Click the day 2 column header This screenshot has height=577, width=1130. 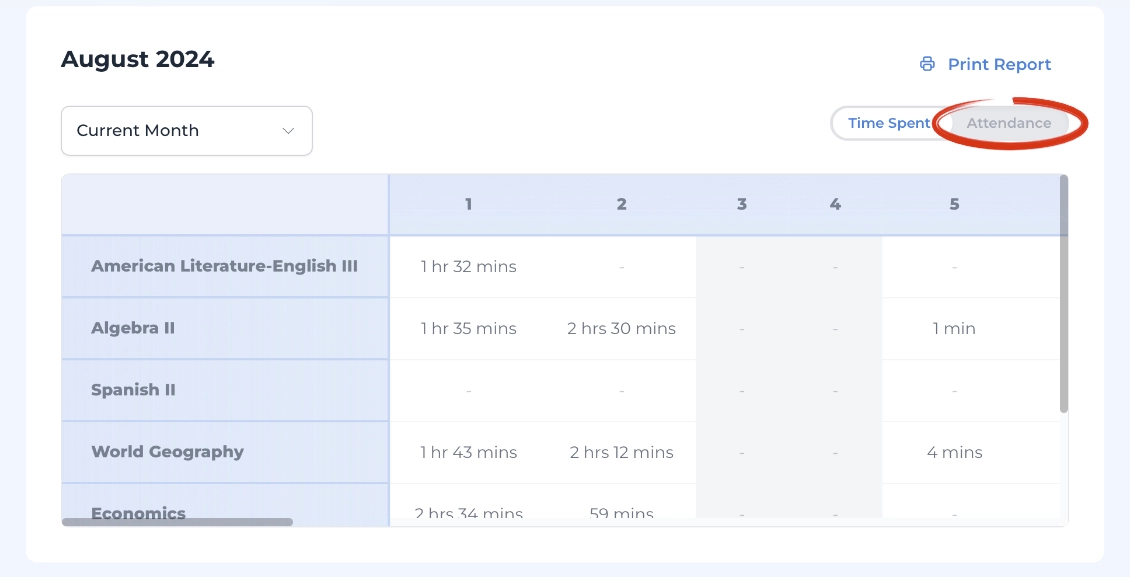click(621, 205)
